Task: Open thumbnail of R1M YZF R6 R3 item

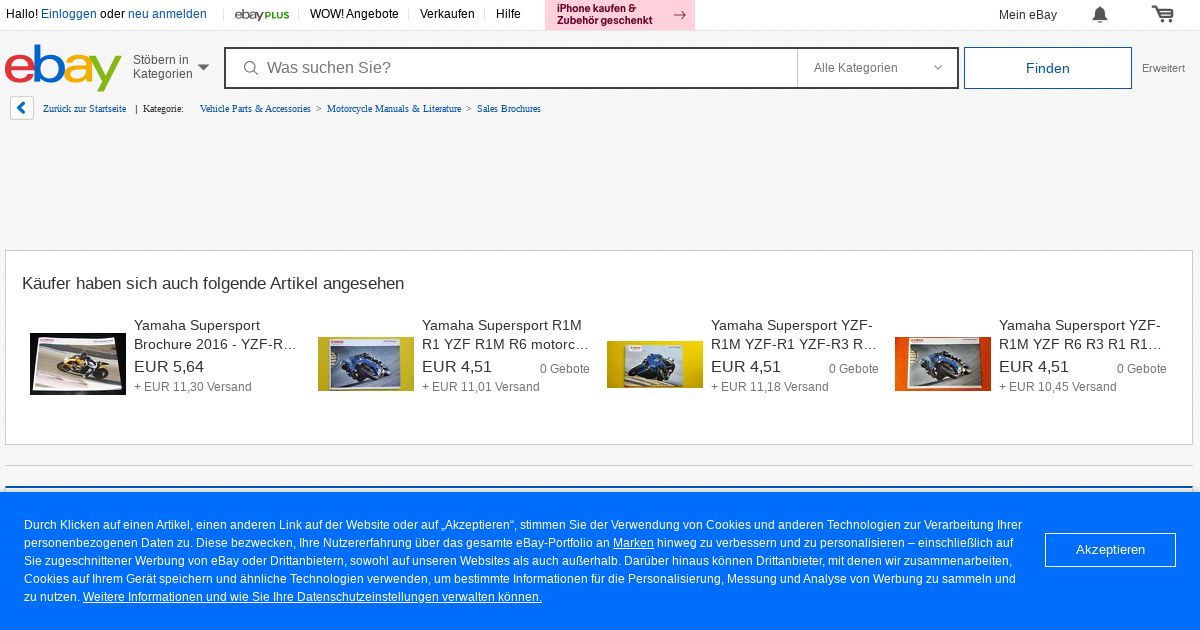Action: point(943,364)
